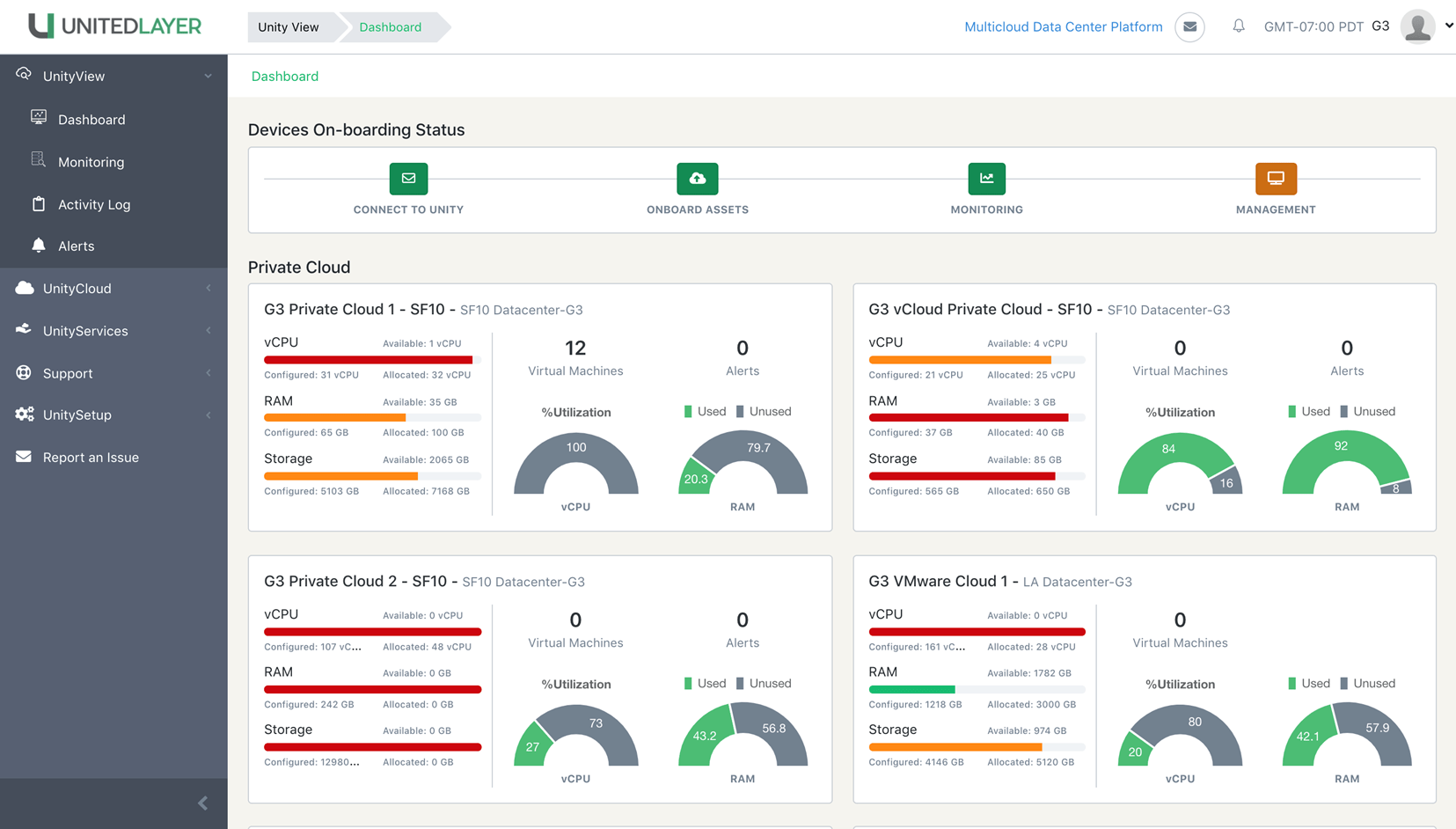Click the Onboard Assets cloud icon
Screen dimensions: 1456x829
click(x=697, y=179)
